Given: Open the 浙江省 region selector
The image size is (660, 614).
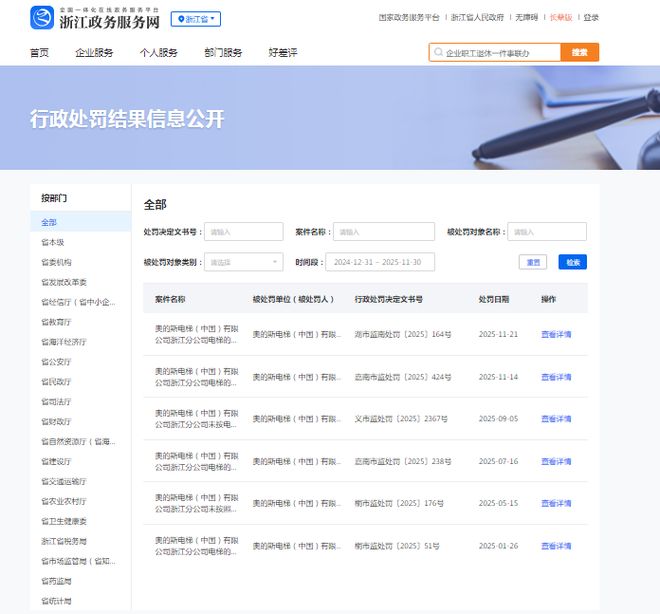Looking at the screenshot, I should 196,19.
